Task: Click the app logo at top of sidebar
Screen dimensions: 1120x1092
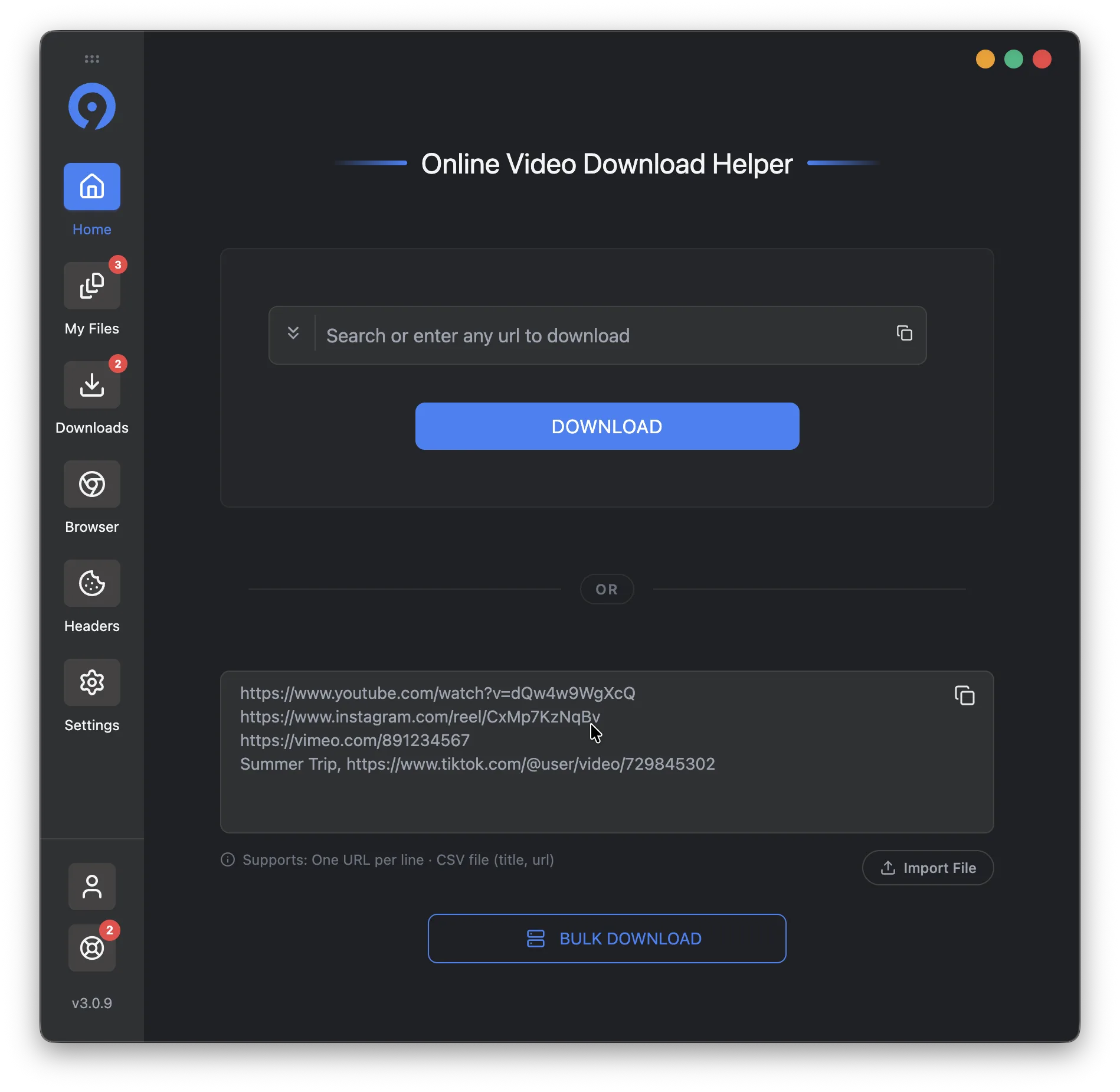Action: pyautogui.click(x=91, y=107)
